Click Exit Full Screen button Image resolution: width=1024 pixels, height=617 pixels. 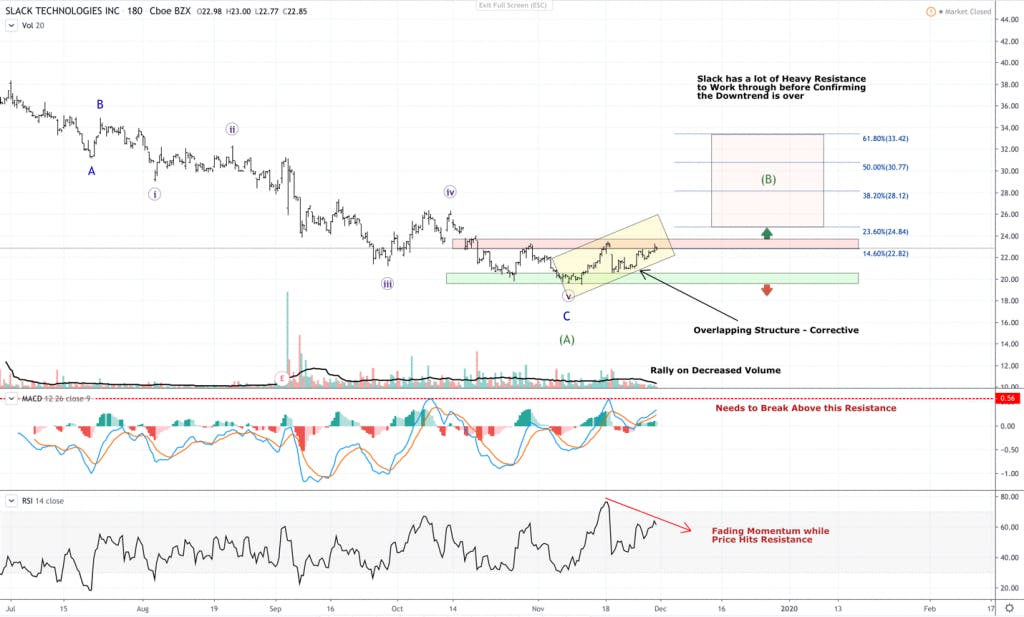[x=513, y=5]
